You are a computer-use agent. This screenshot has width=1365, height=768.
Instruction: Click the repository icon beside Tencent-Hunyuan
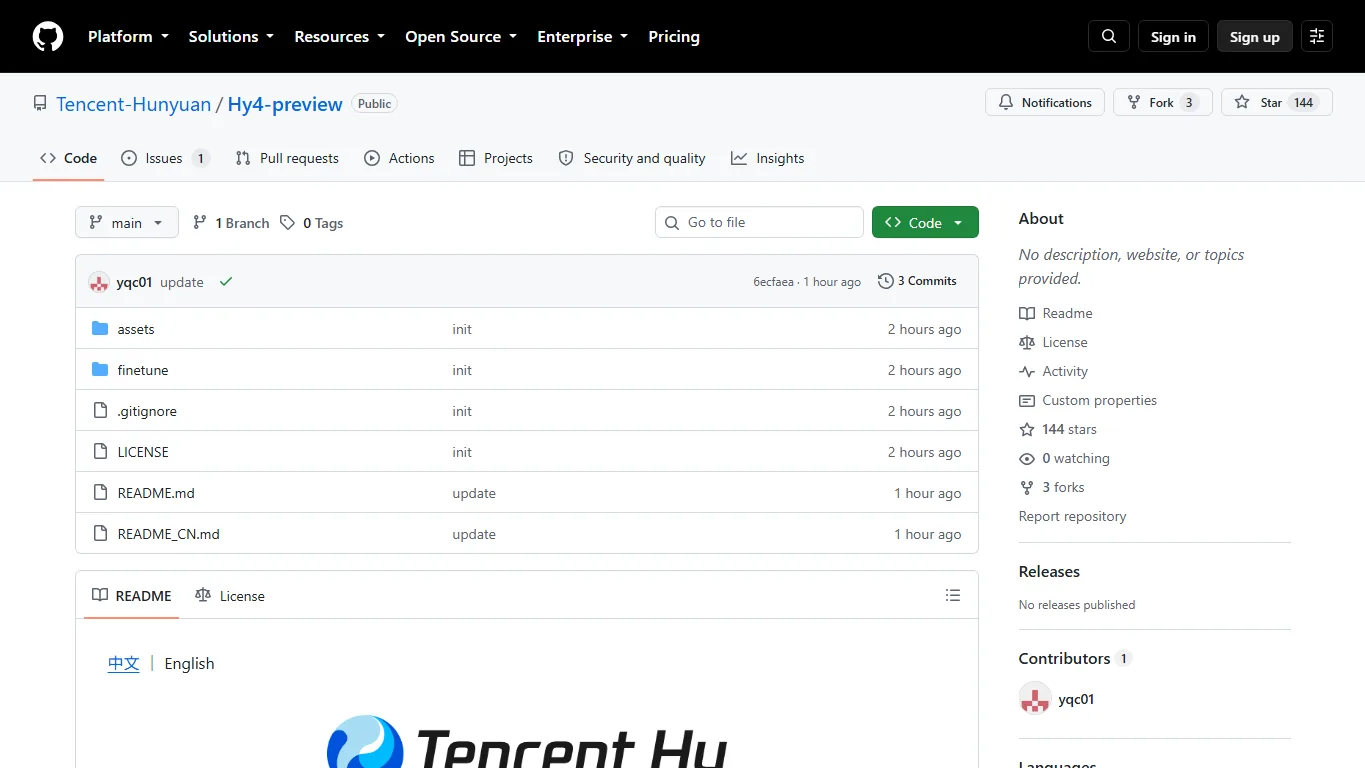click(40, 103)
